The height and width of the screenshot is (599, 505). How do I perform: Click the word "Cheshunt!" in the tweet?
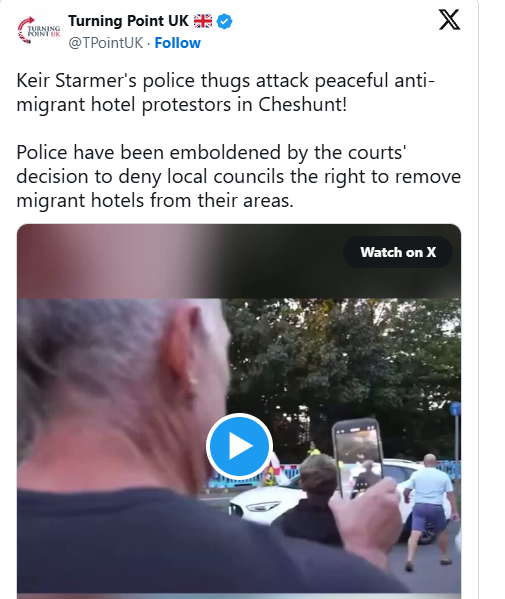303,104
